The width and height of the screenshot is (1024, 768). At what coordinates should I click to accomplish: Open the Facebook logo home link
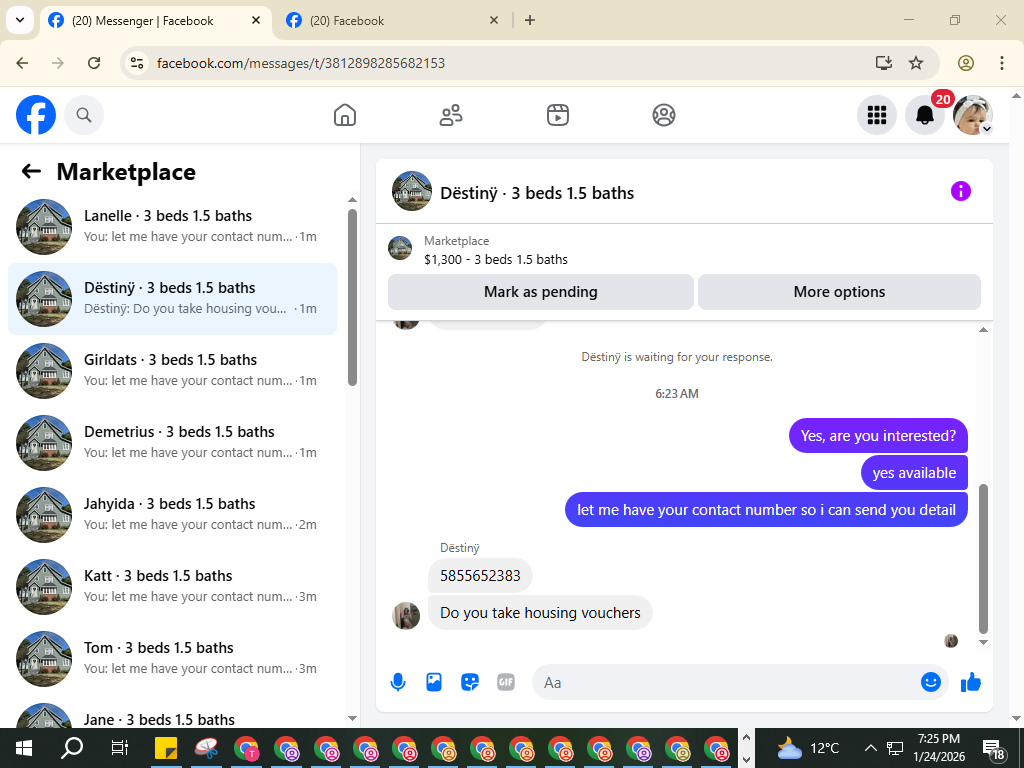(x=36, y=115)
